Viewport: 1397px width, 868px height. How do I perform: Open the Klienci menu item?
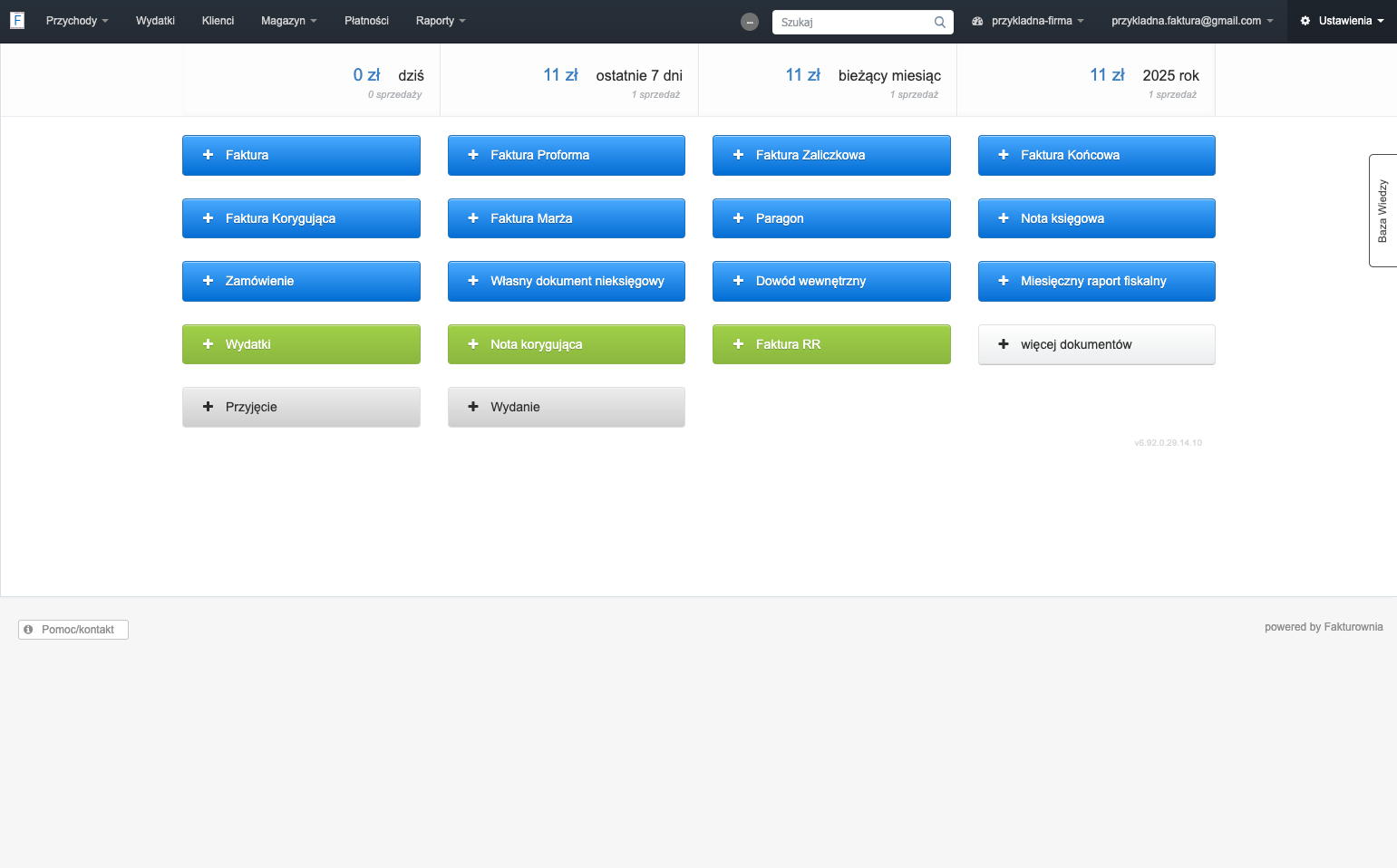point(218,21)
